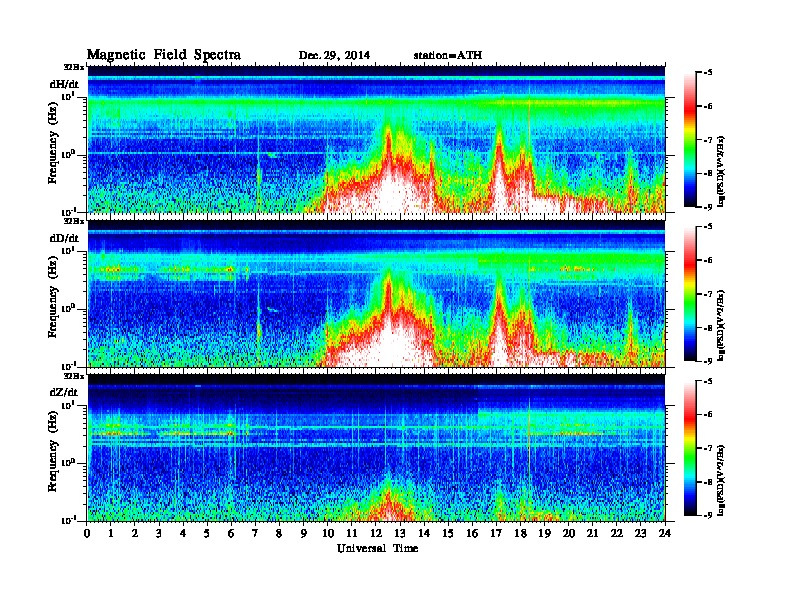Click the log(PSD) units label beside dD/dt colorbar
Viewport: 792px width, 612px height.
click(721, 325)
